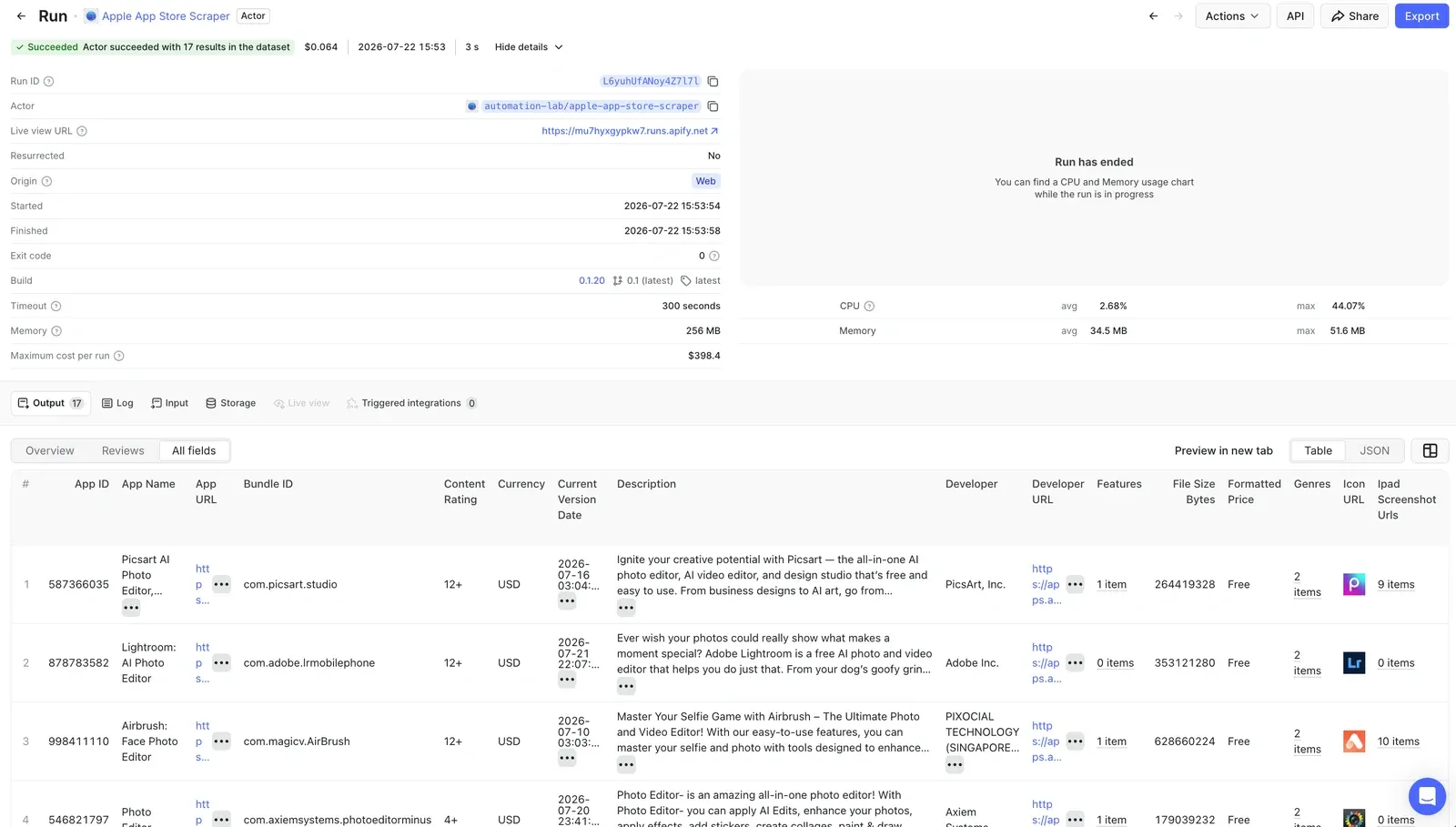Expand Lightroom description dots
Screen dimensions: 1456x827
pos(626,686)
